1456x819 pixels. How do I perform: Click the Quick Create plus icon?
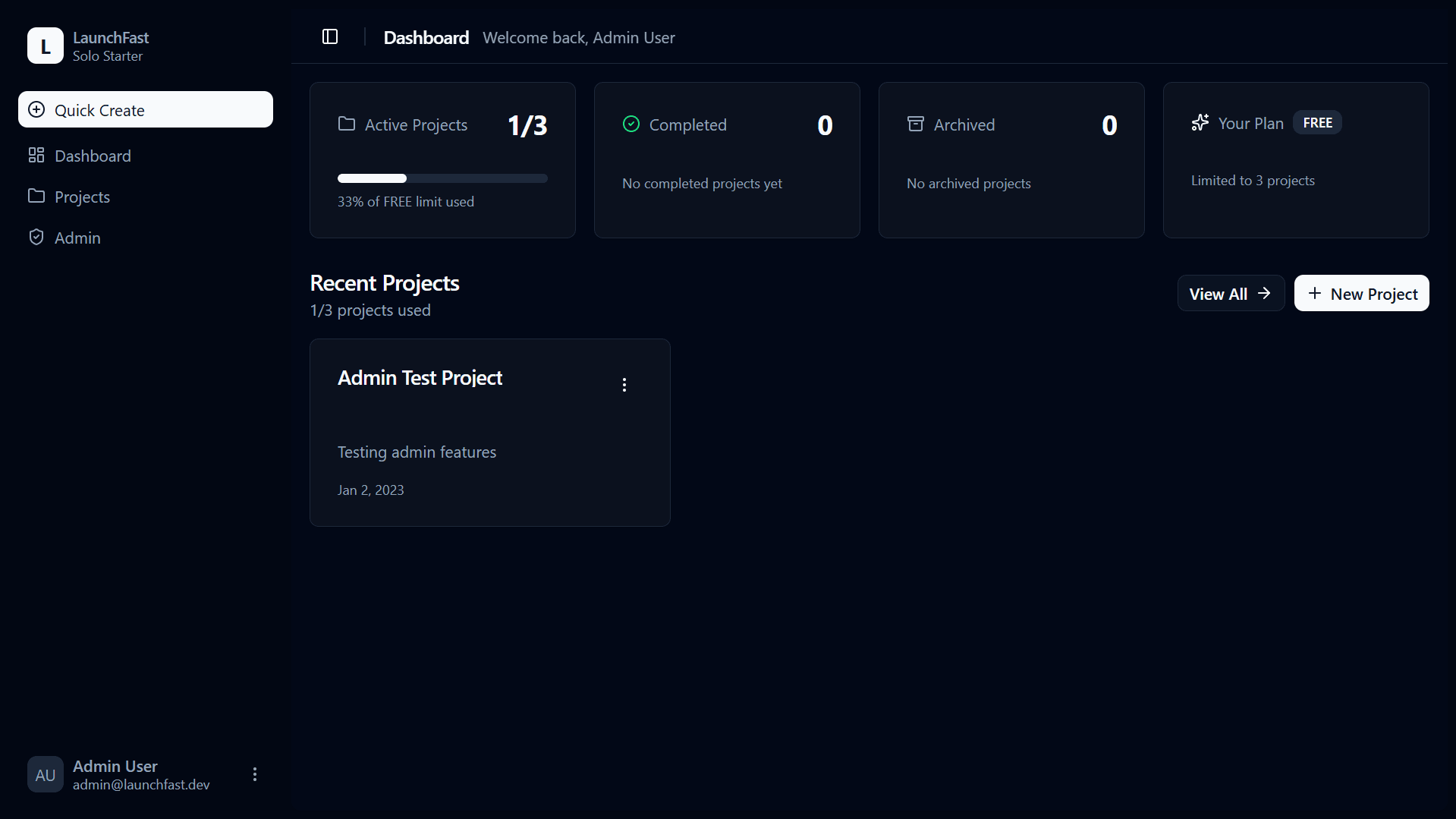coord(36,109)
